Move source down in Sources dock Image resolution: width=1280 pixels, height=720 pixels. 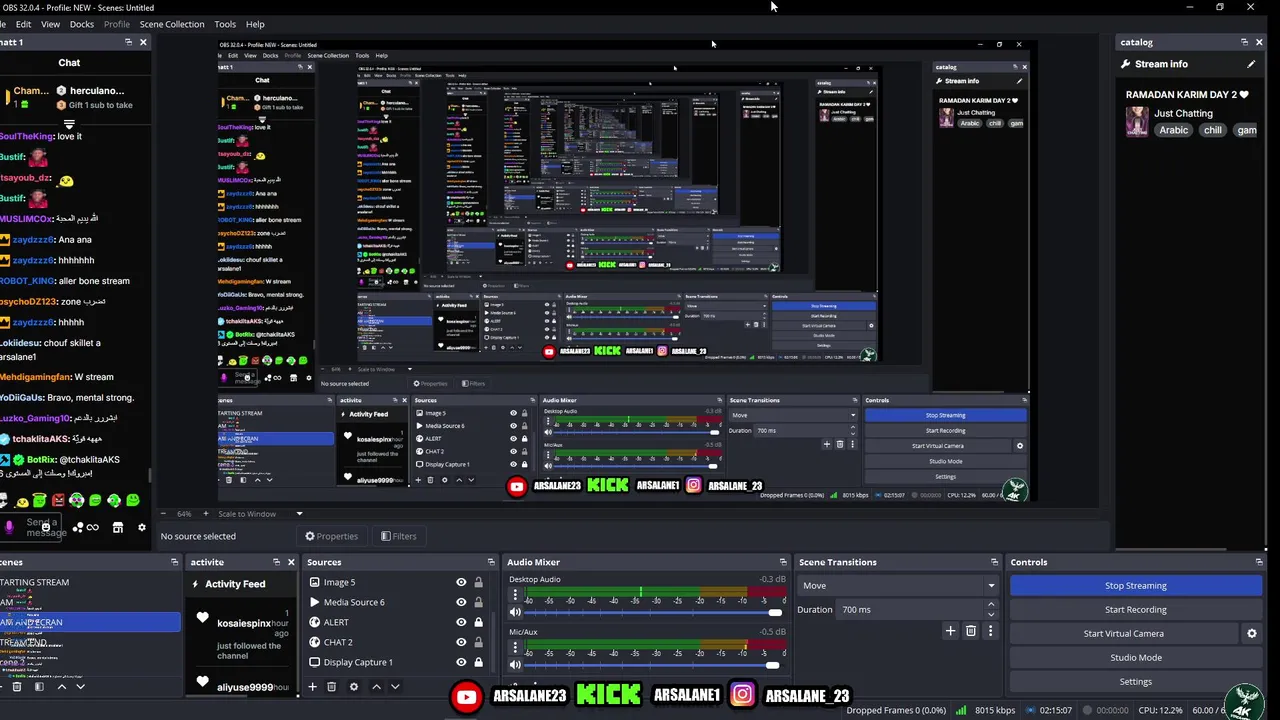point(395,687)
